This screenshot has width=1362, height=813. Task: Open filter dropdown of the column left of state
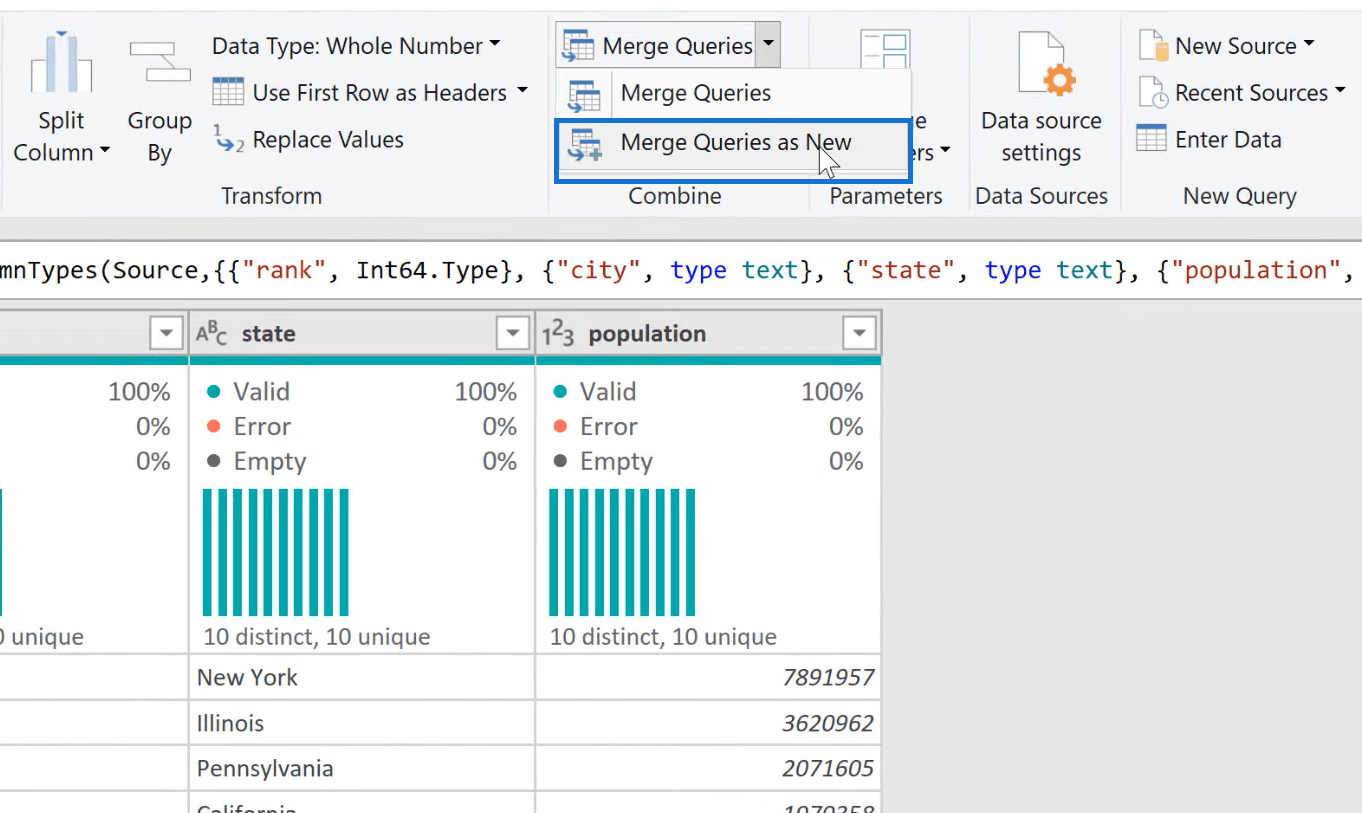click(167, 334)
